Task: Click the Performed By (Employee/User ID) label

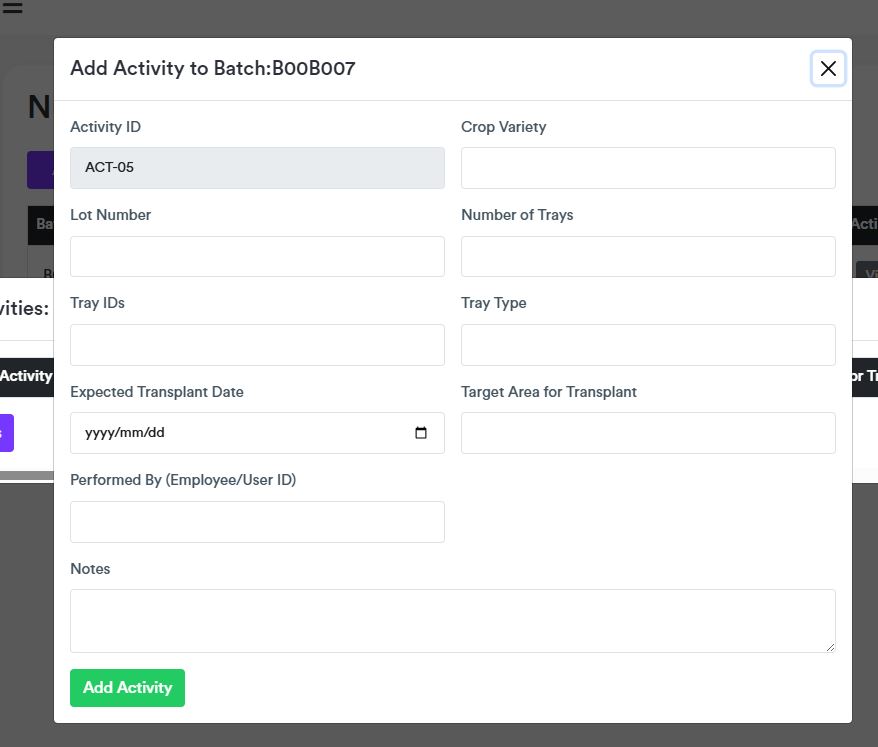Action: tap(183, 480)
